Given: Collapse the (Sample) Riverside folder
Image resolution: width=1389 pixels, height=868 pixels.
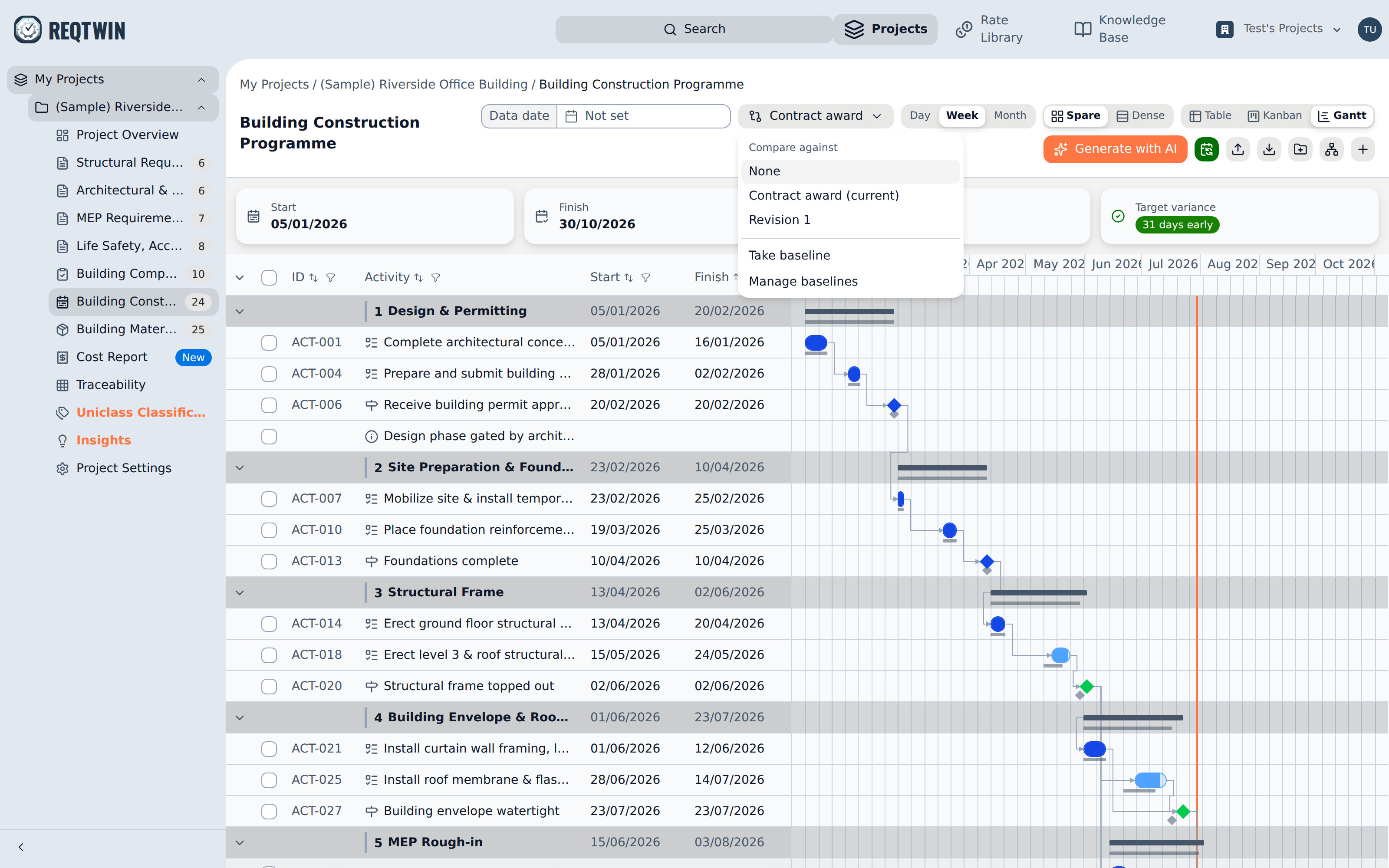Looking at the screenshot, I should [201, 107].
